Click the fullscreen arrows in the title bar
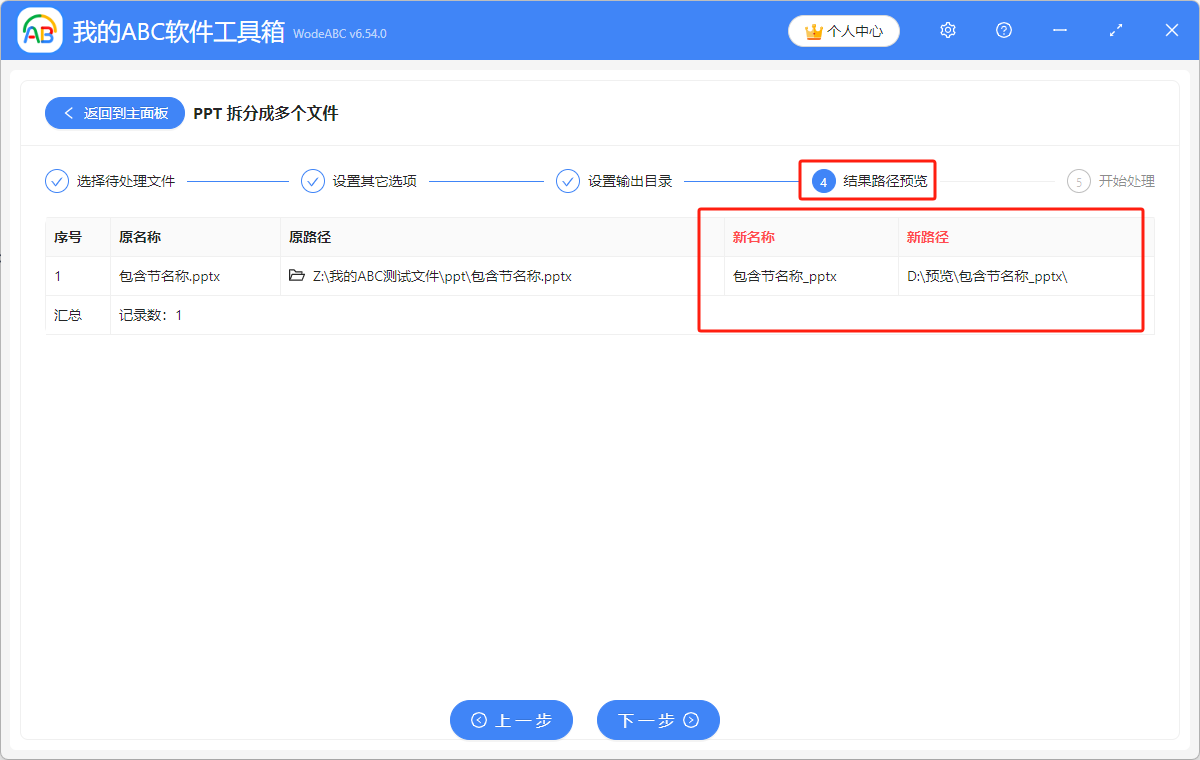Viewport: 1200px width, 760px height. 1115,30
